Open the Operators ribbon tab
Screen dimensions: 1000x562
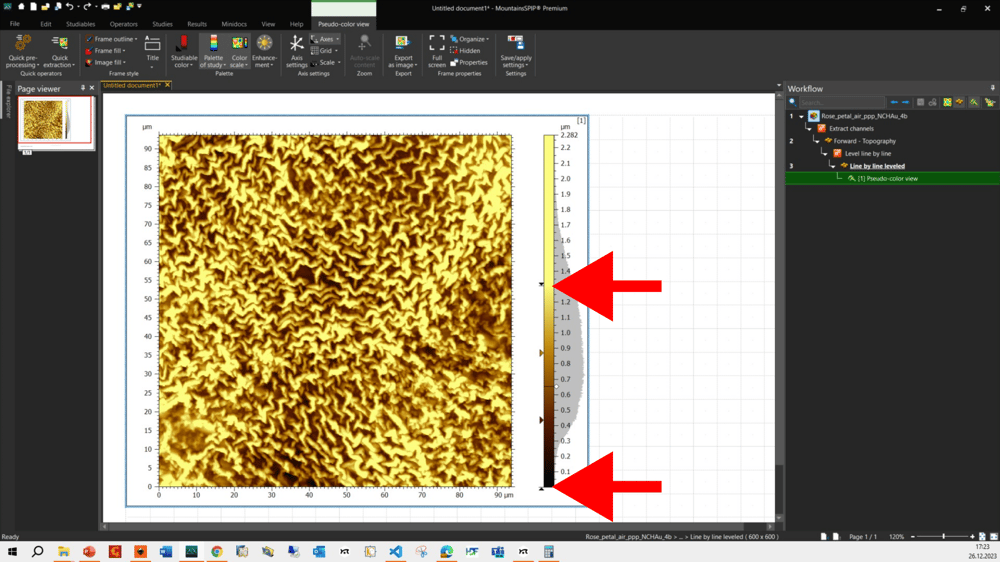124,24
